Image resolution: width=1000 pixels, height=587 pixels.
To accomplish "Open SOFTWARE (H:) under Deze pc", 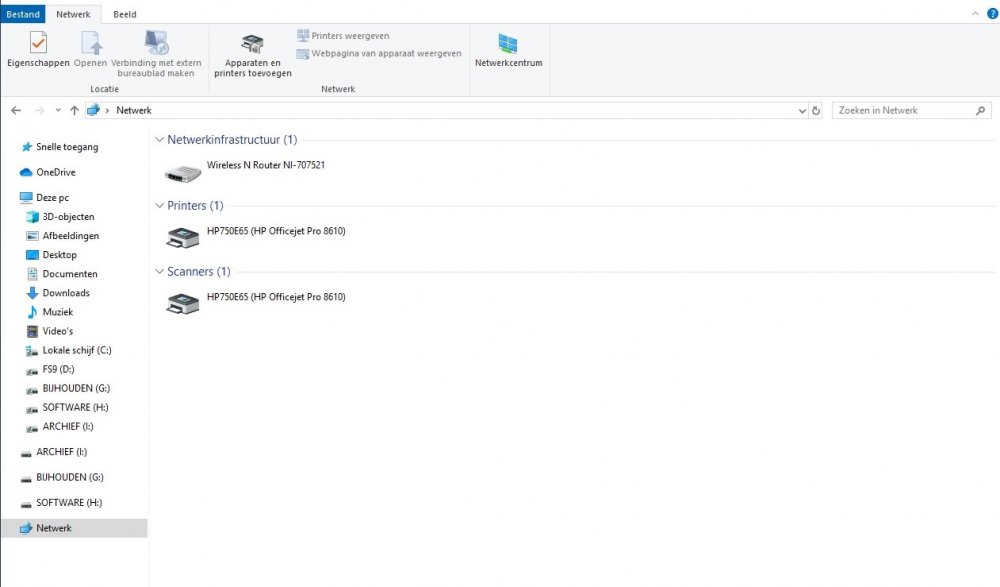I will [75, 408].
